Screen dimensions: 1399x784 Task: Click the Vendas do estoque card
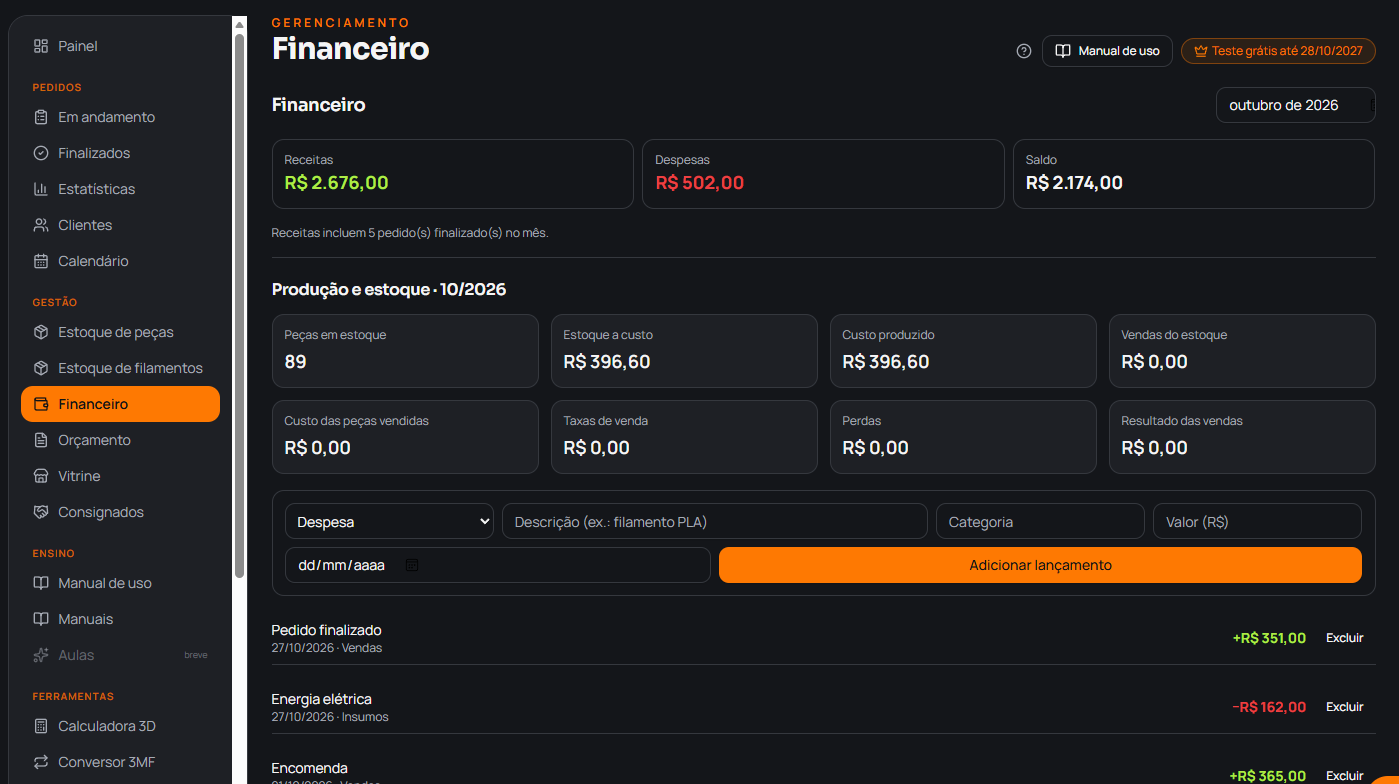click(1242, 351)
